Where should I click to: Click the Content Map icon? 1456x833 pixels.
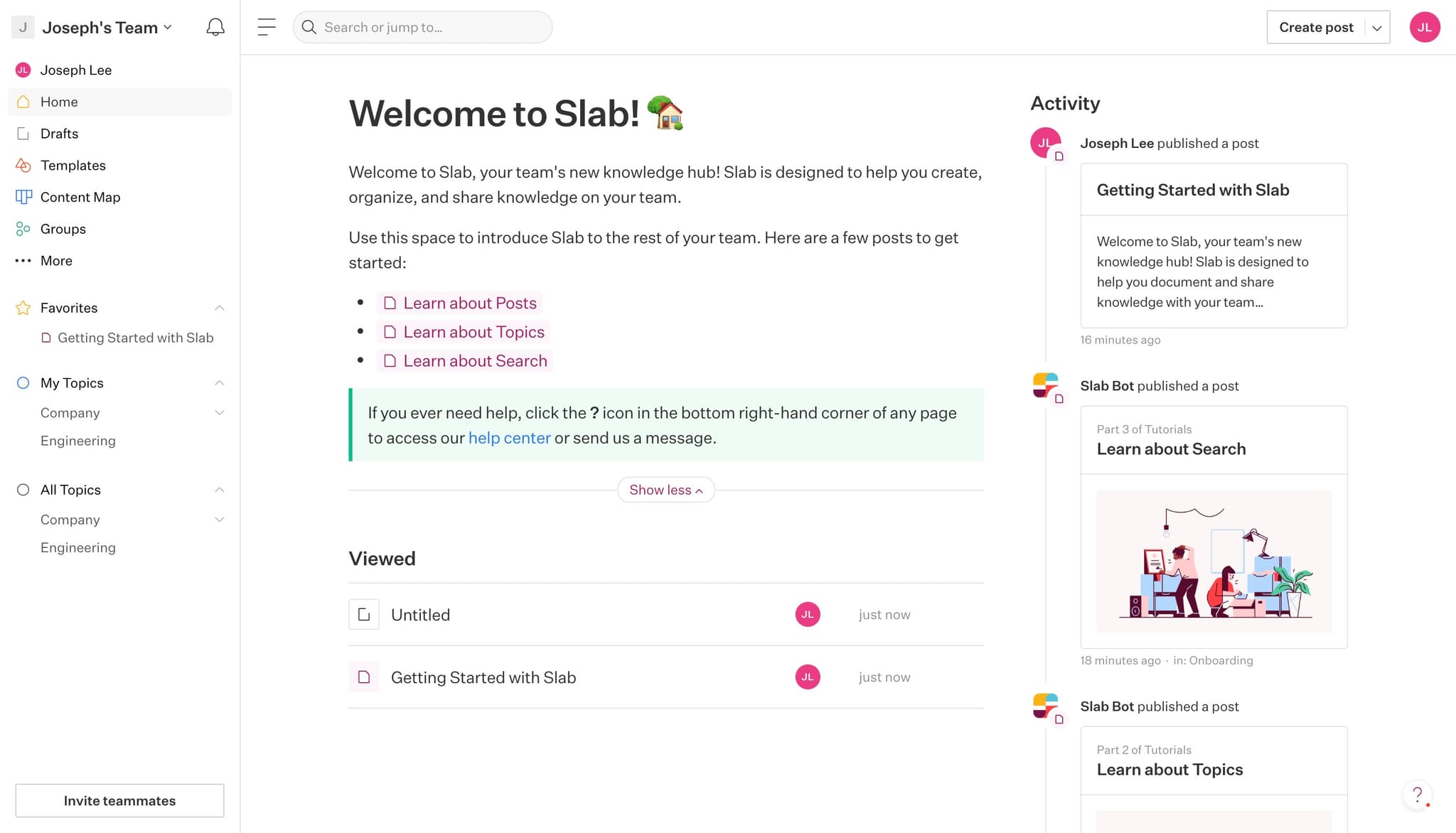(x=23, y=197)
